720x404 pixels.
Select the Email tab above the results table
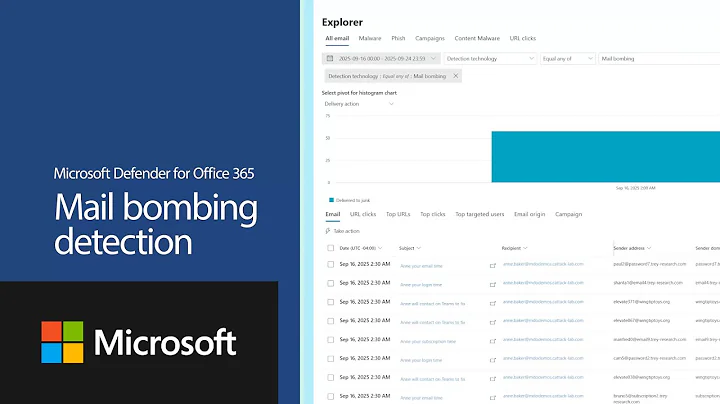[x=332, y=214]
